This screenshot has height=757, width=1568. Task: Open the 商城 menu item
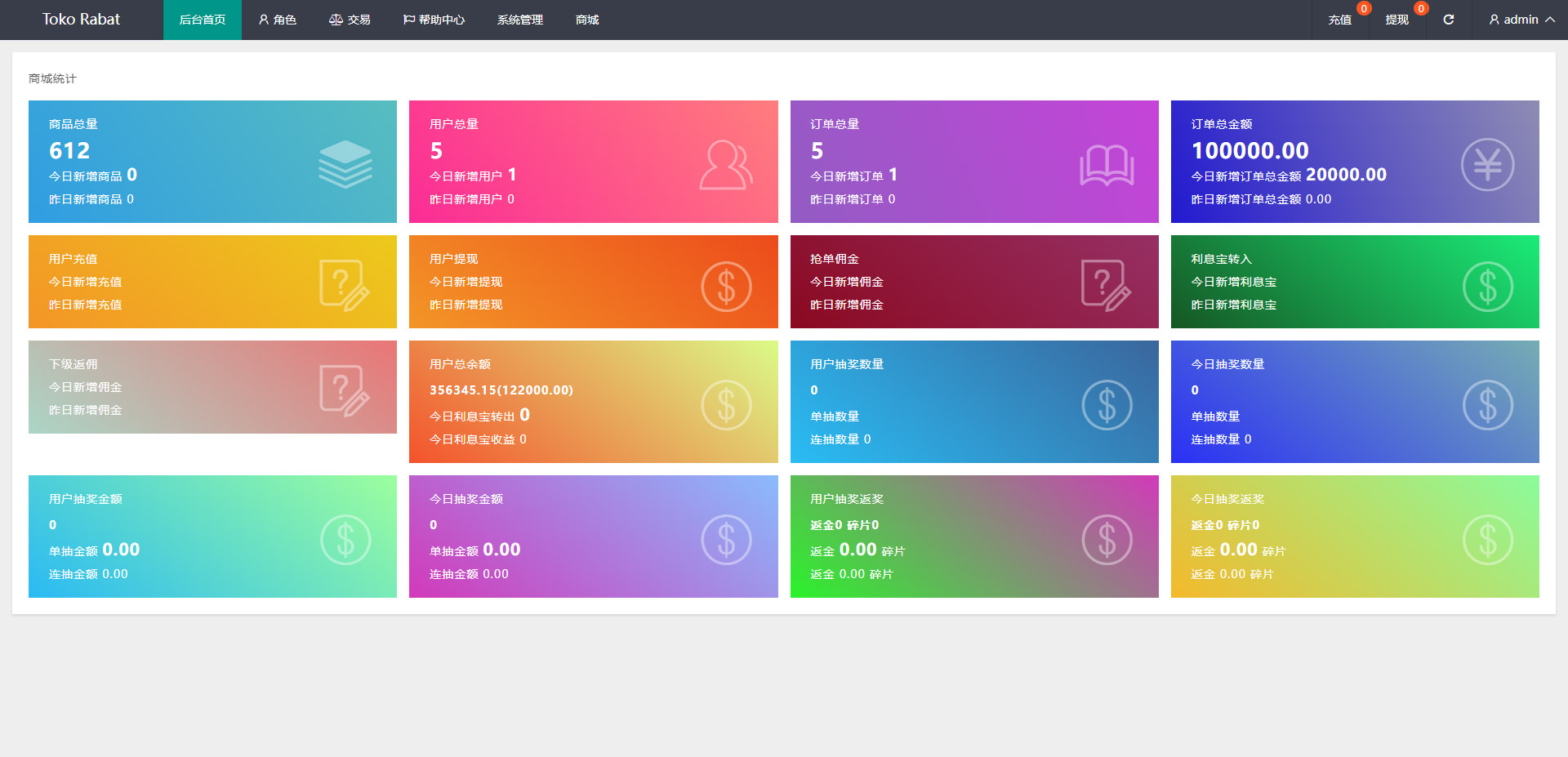click(587, 20)
